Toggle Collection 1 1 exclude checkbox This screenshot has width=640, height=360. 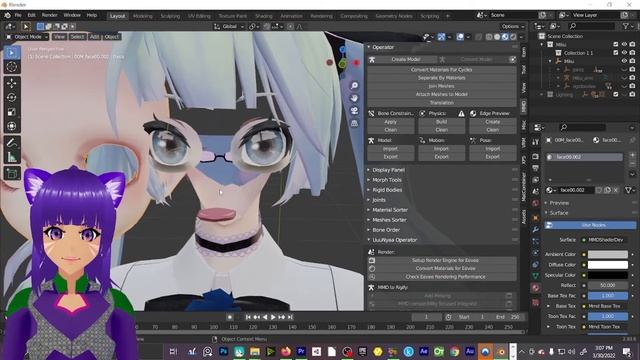616,53
